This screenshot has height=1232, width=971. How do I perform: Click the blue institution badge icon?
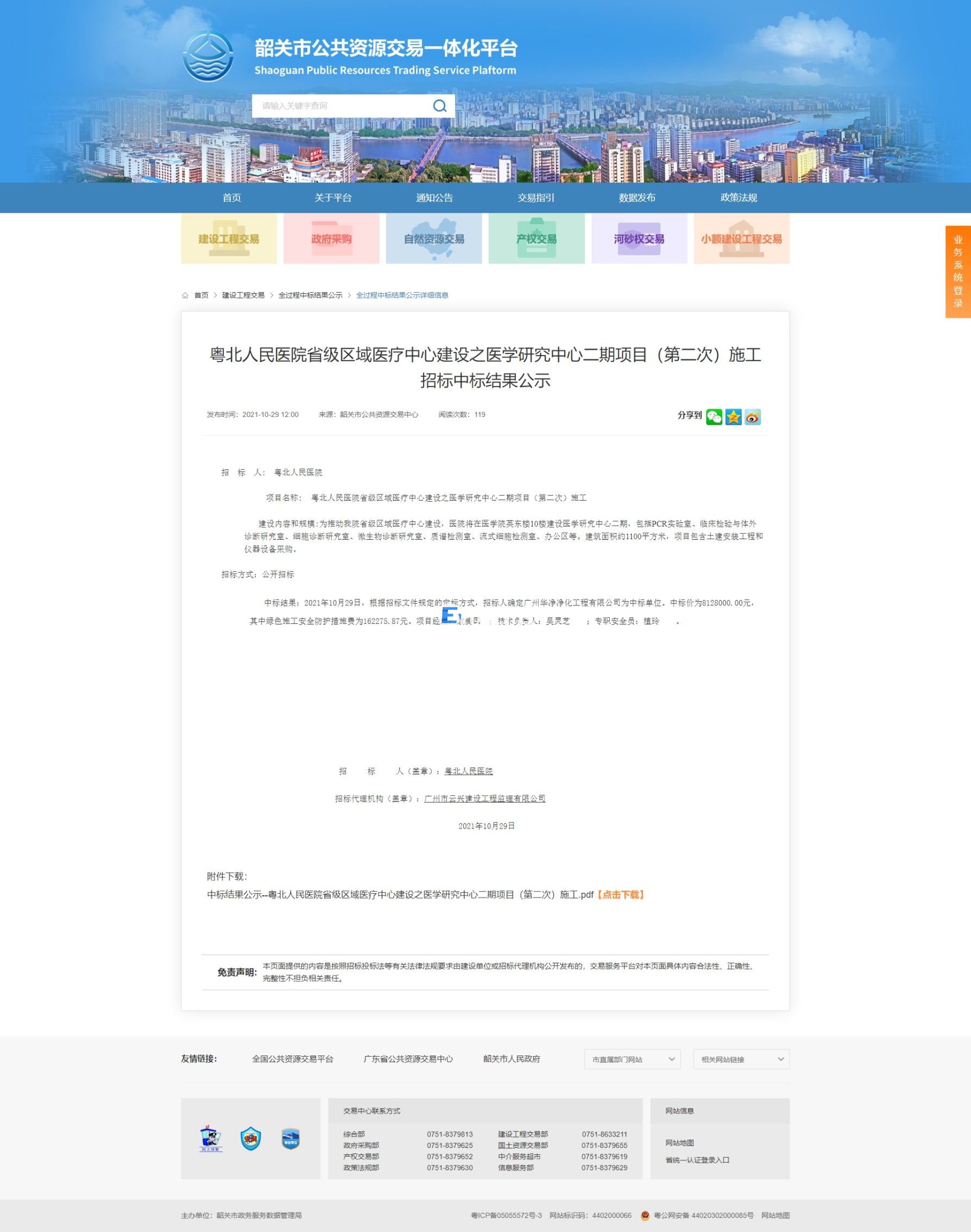coord(291,1139)
